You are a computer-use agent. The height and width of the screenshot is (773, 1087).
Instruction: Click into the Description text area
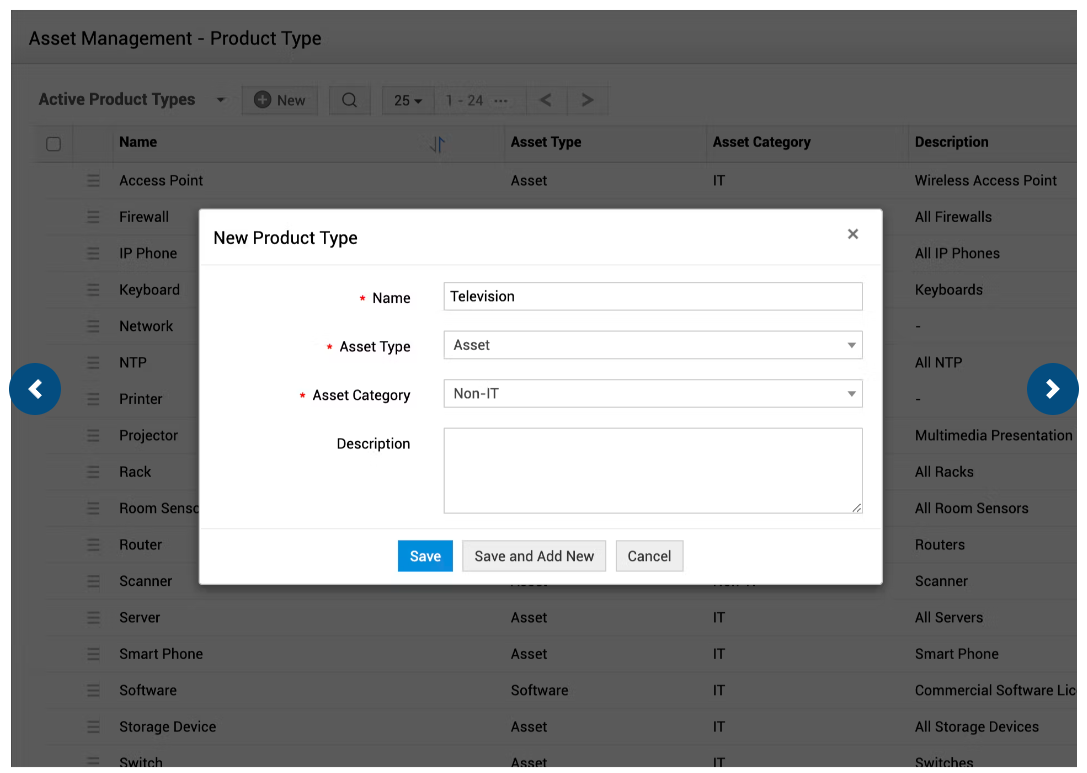[652, 471]
